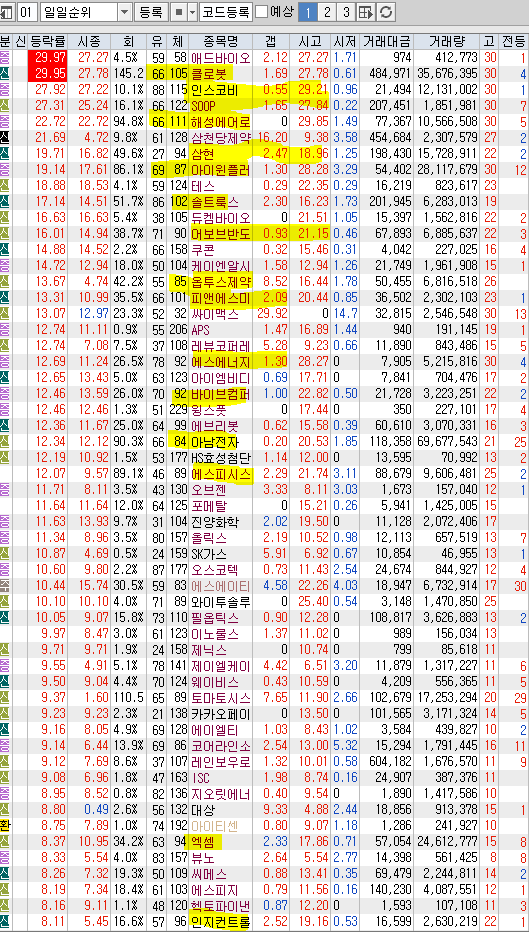
Task: Select the 삼천당제약 stock row
Action: point(264,137)
